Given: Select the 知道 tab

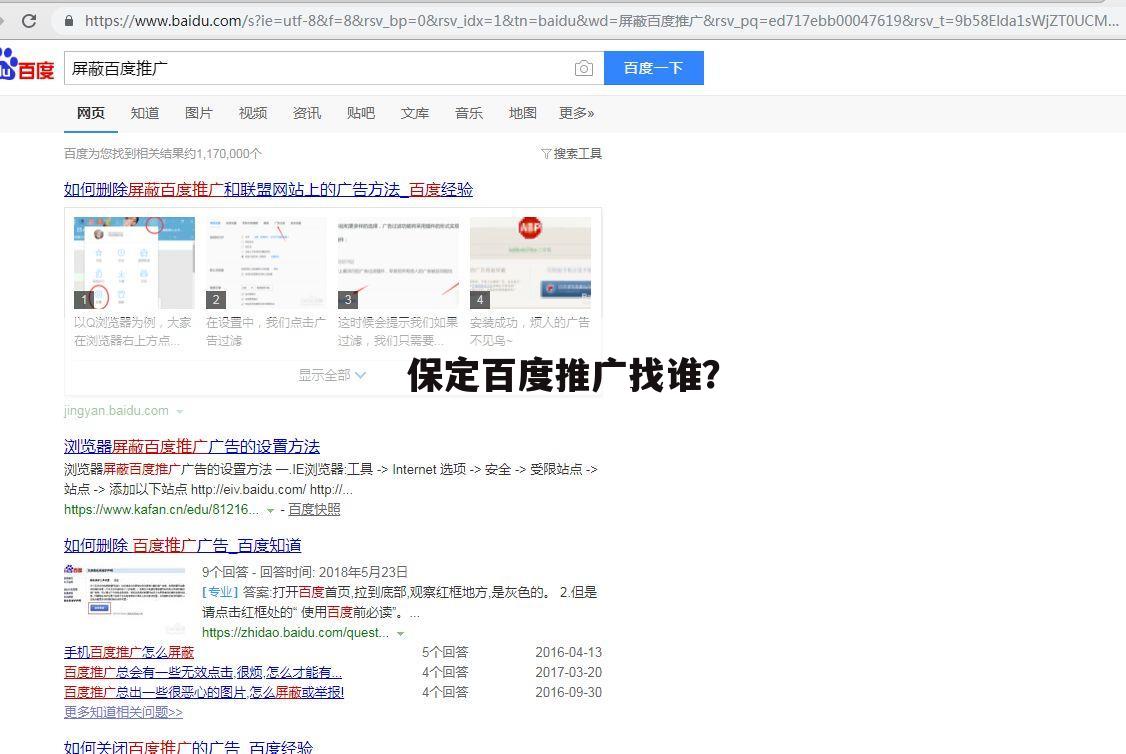Looking at the screenshot, I should tap(144, 113).
